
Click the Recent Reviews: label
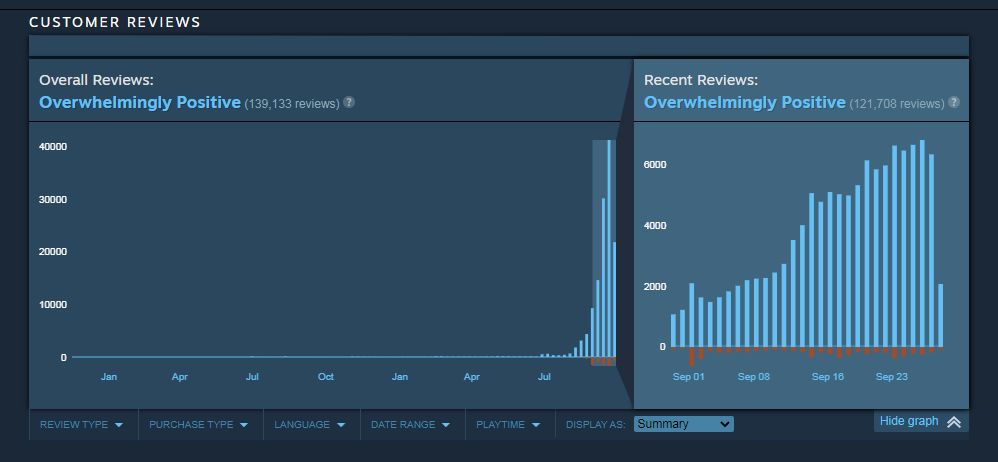[701, 80]
